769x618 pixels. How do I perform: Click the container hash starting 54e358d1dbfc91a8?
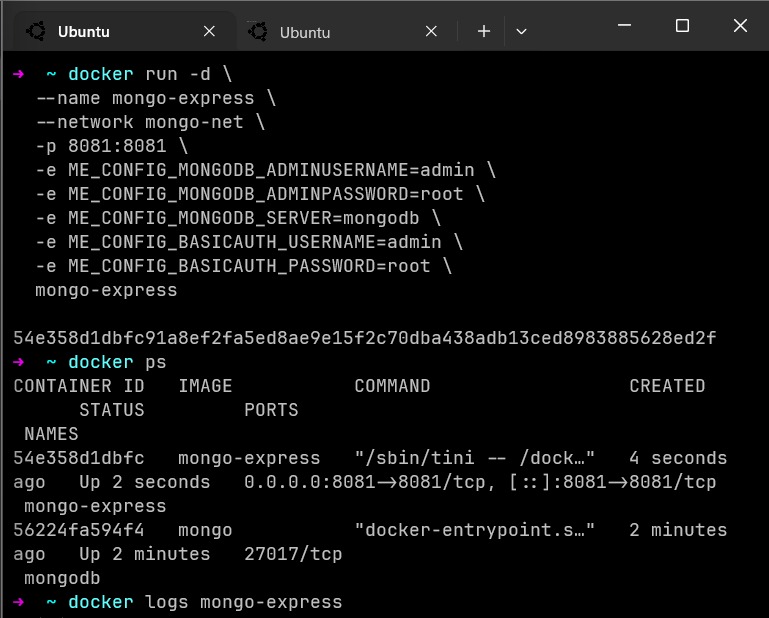365,337
